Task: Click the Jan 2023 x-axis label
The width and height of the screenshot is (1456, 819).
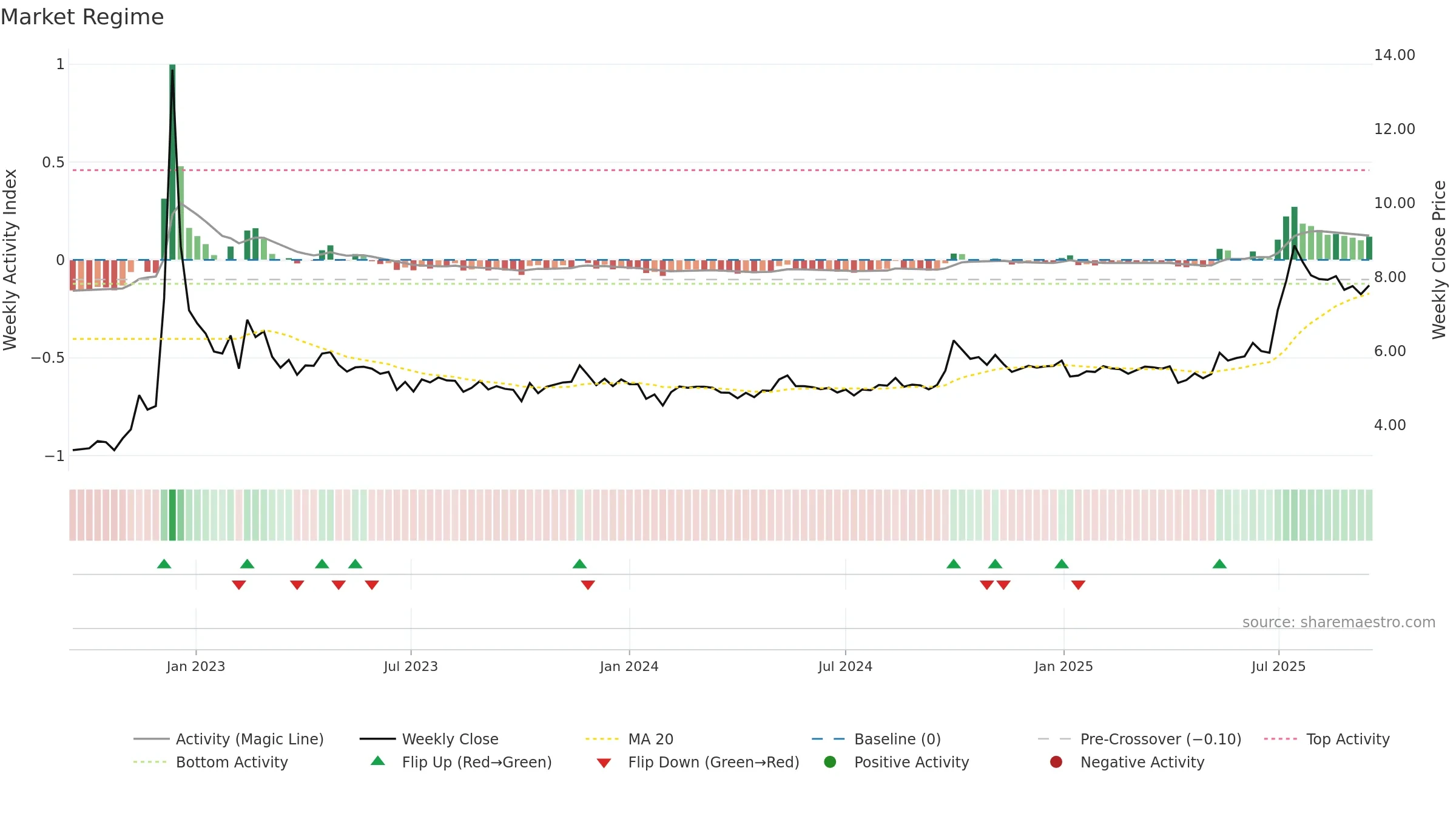Action: pos(196,666)
